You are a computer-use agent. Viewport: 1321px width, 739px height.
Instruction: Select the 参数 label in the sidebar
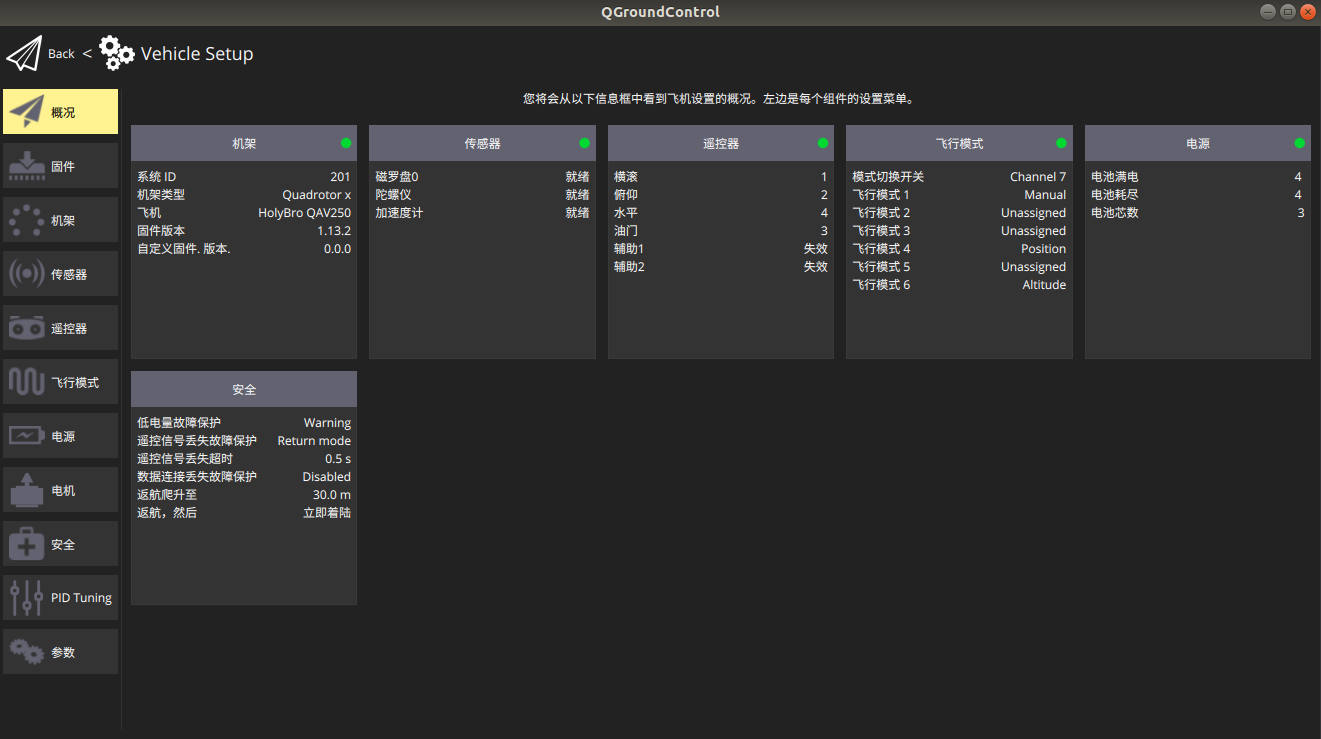click(x=63, y=652)
